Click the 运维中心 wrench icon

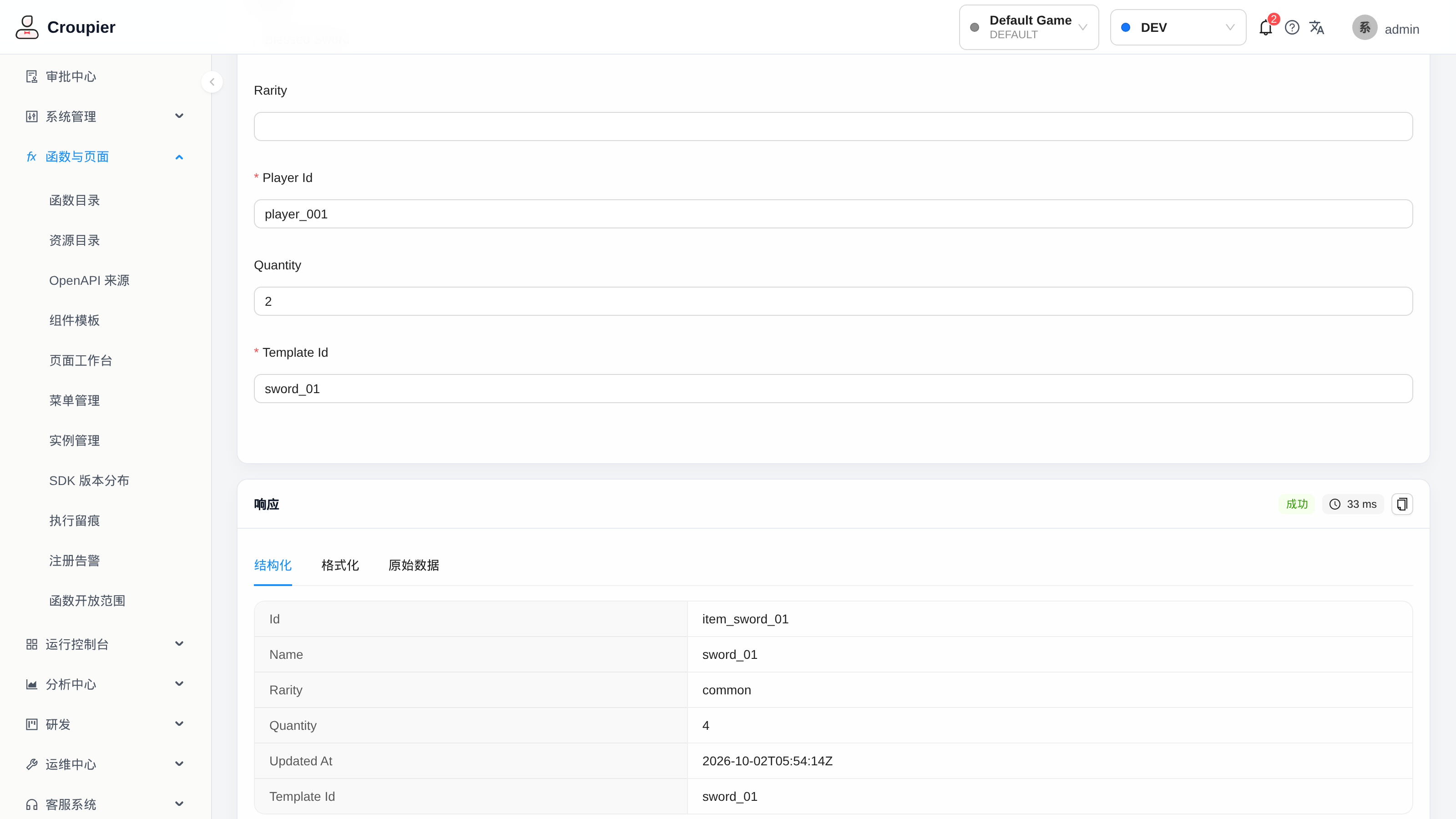32,765
